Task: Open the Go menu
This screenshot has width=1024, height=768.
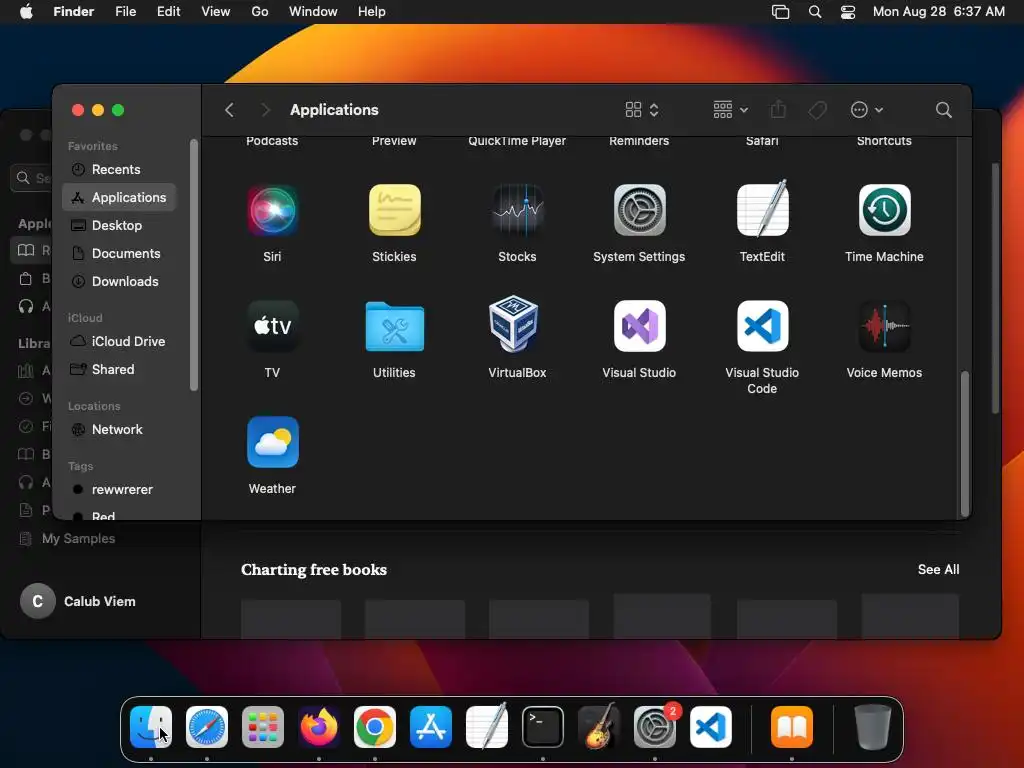Action: [x=260, y=12]
